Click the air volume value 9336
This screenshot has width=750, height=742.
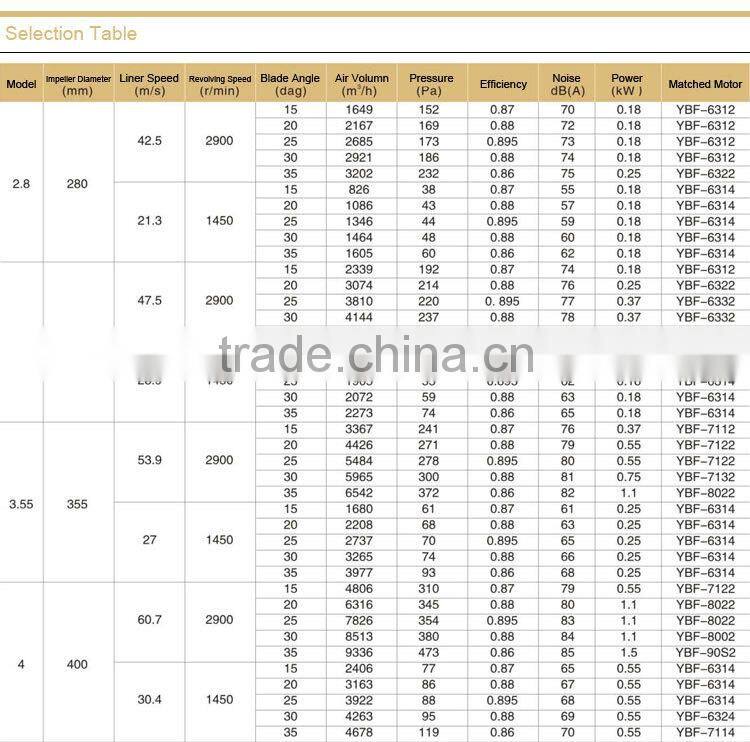click(x=362, y=653)
